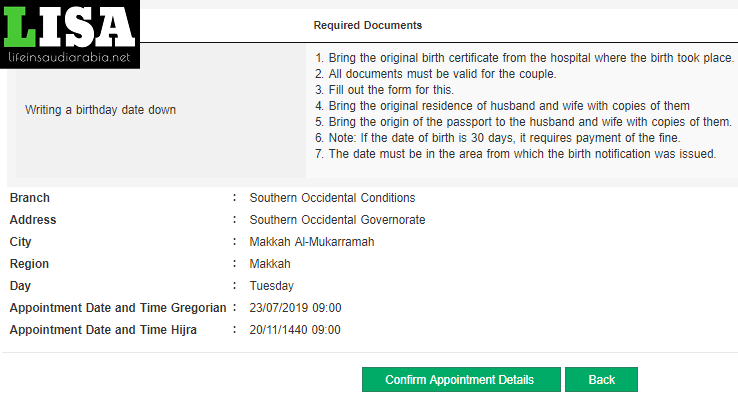Click the Region value Makkah

pyautogui.click(x=270, y=264)
